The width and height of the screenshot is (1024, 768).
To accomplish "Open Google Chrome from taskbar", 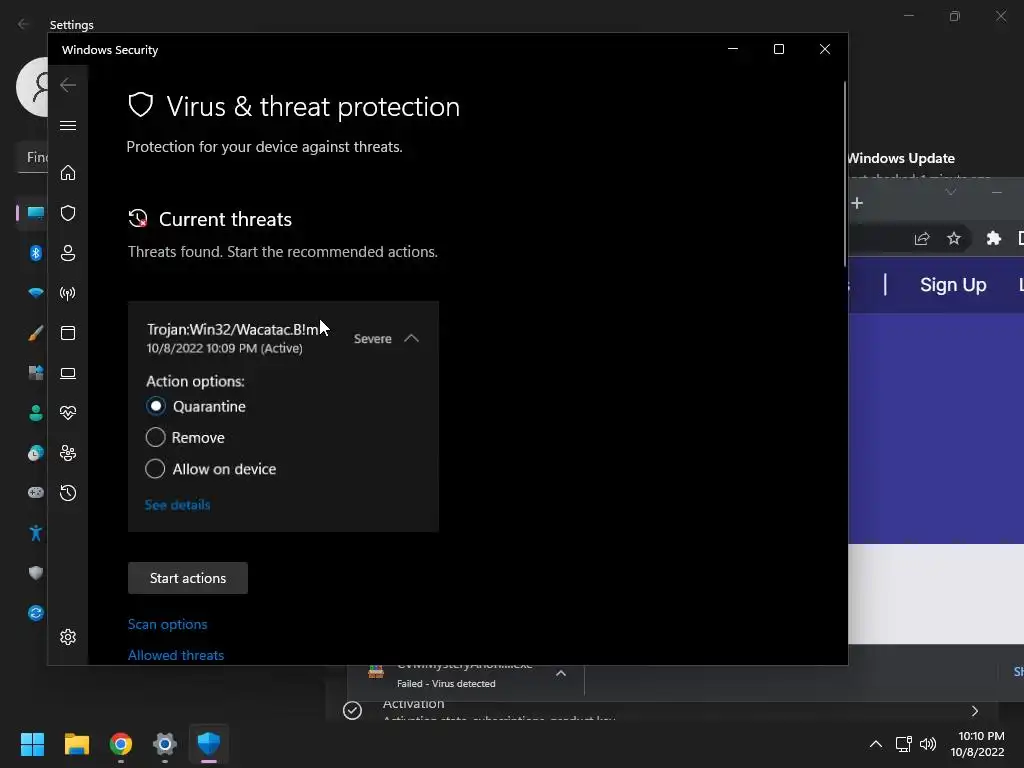I will pyautogui.click(x=121, y=744).
